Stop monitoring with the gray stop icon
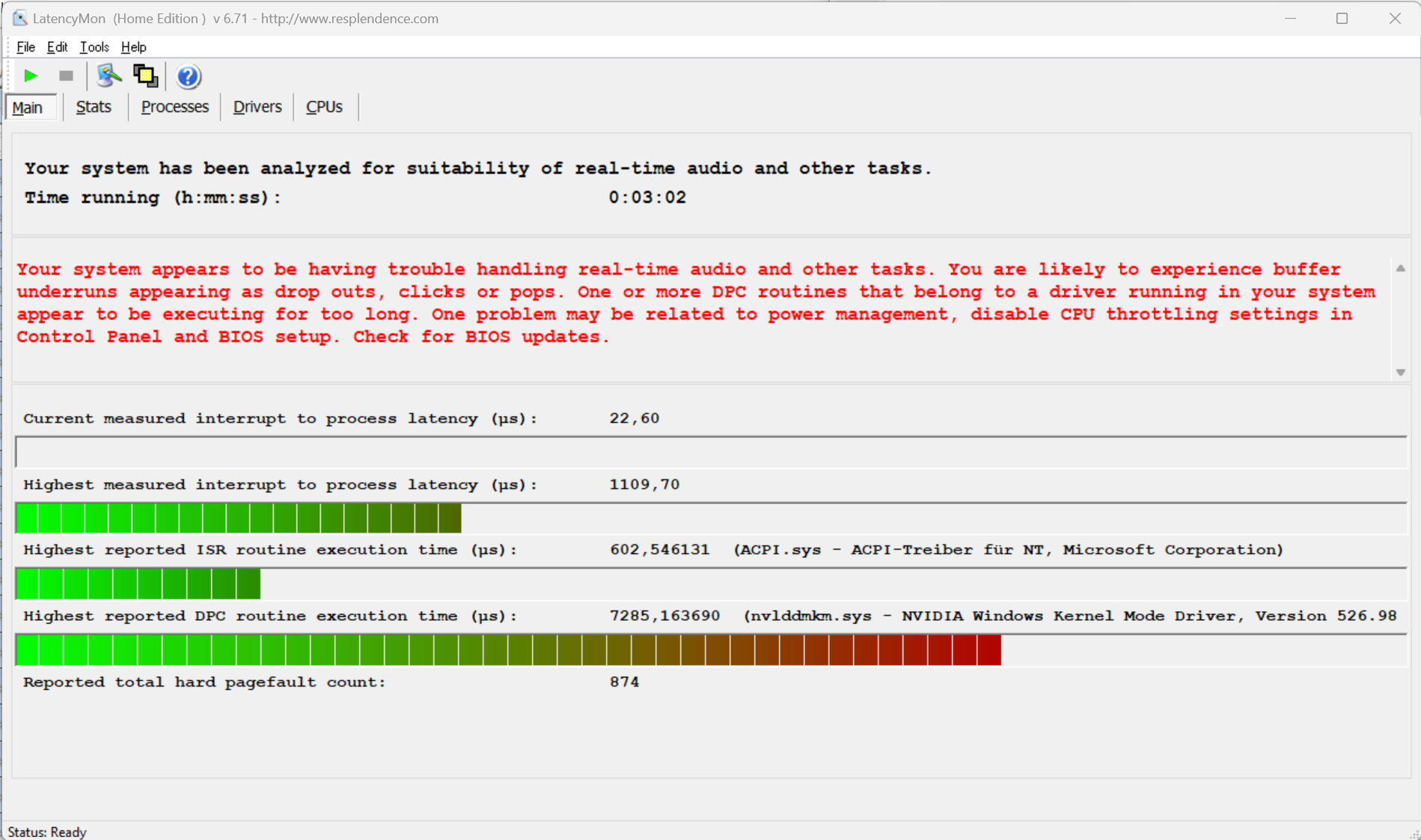 [66, 76]
